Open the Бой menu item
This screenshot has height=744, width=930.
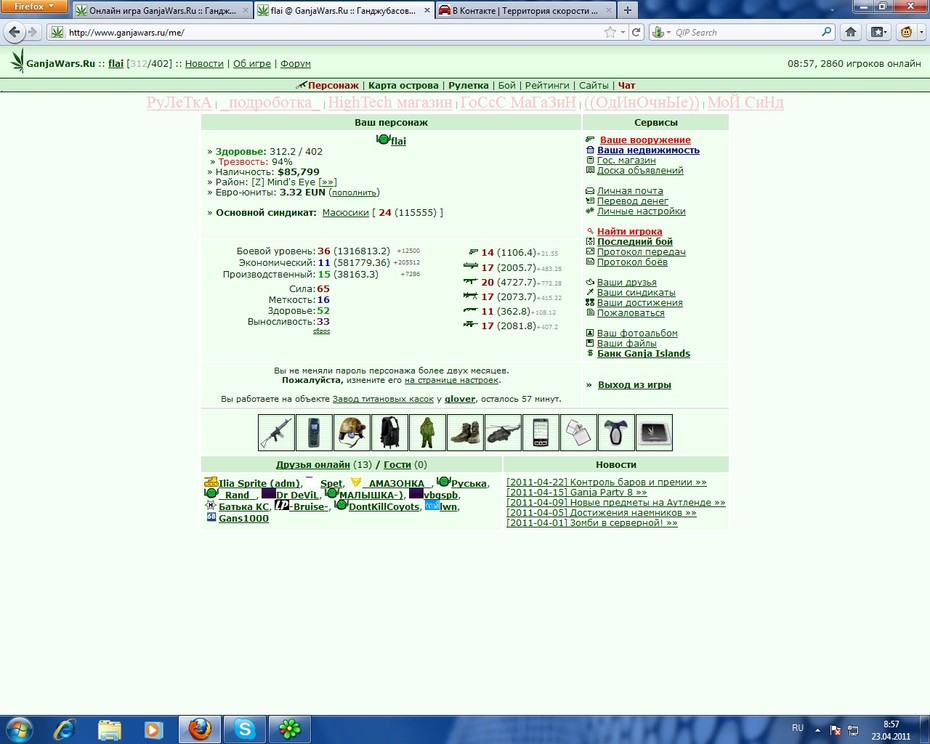click(507, 85)
